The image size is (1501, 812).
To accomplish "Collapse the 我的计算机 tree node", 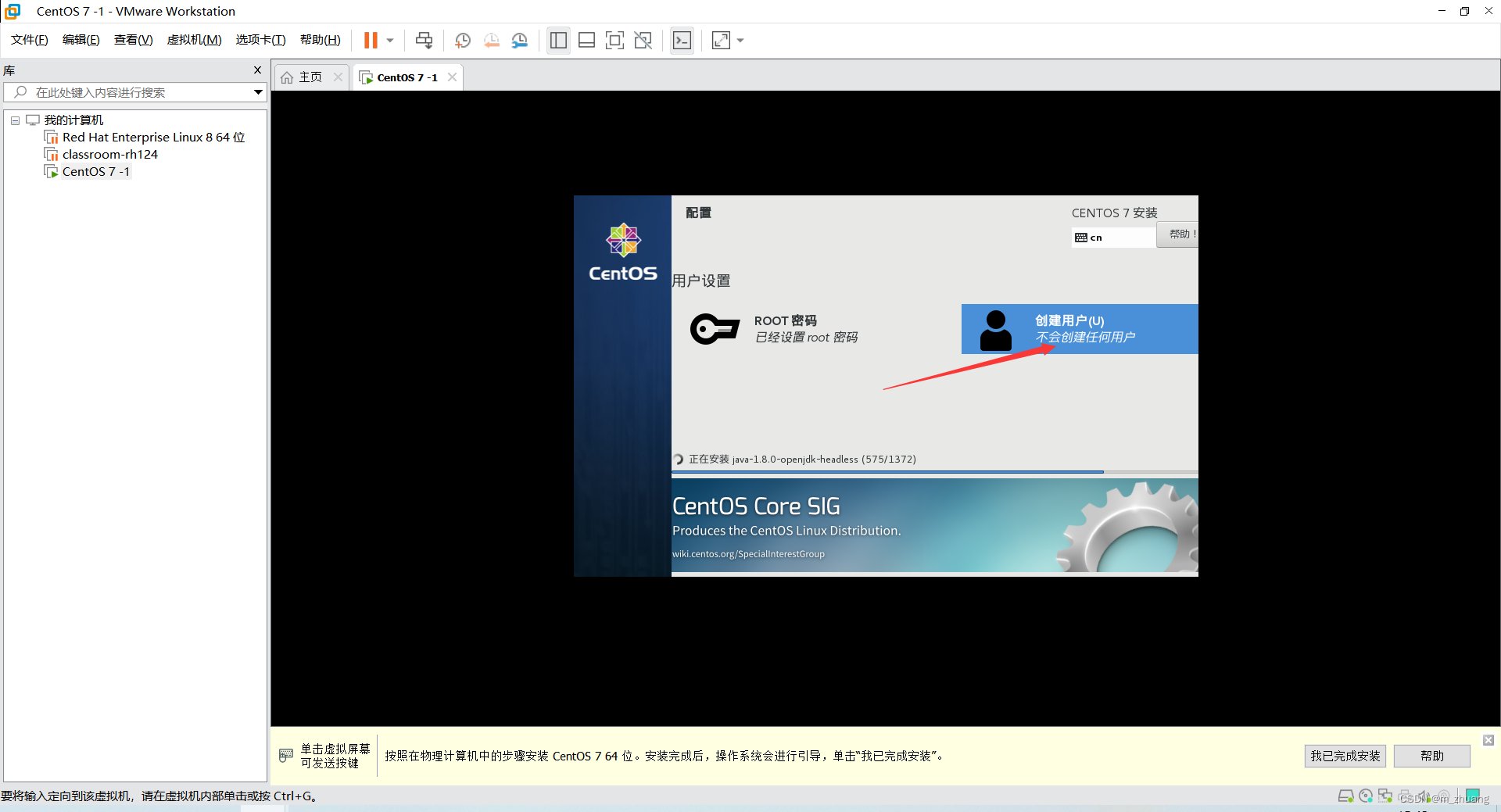I will [15, 120].
